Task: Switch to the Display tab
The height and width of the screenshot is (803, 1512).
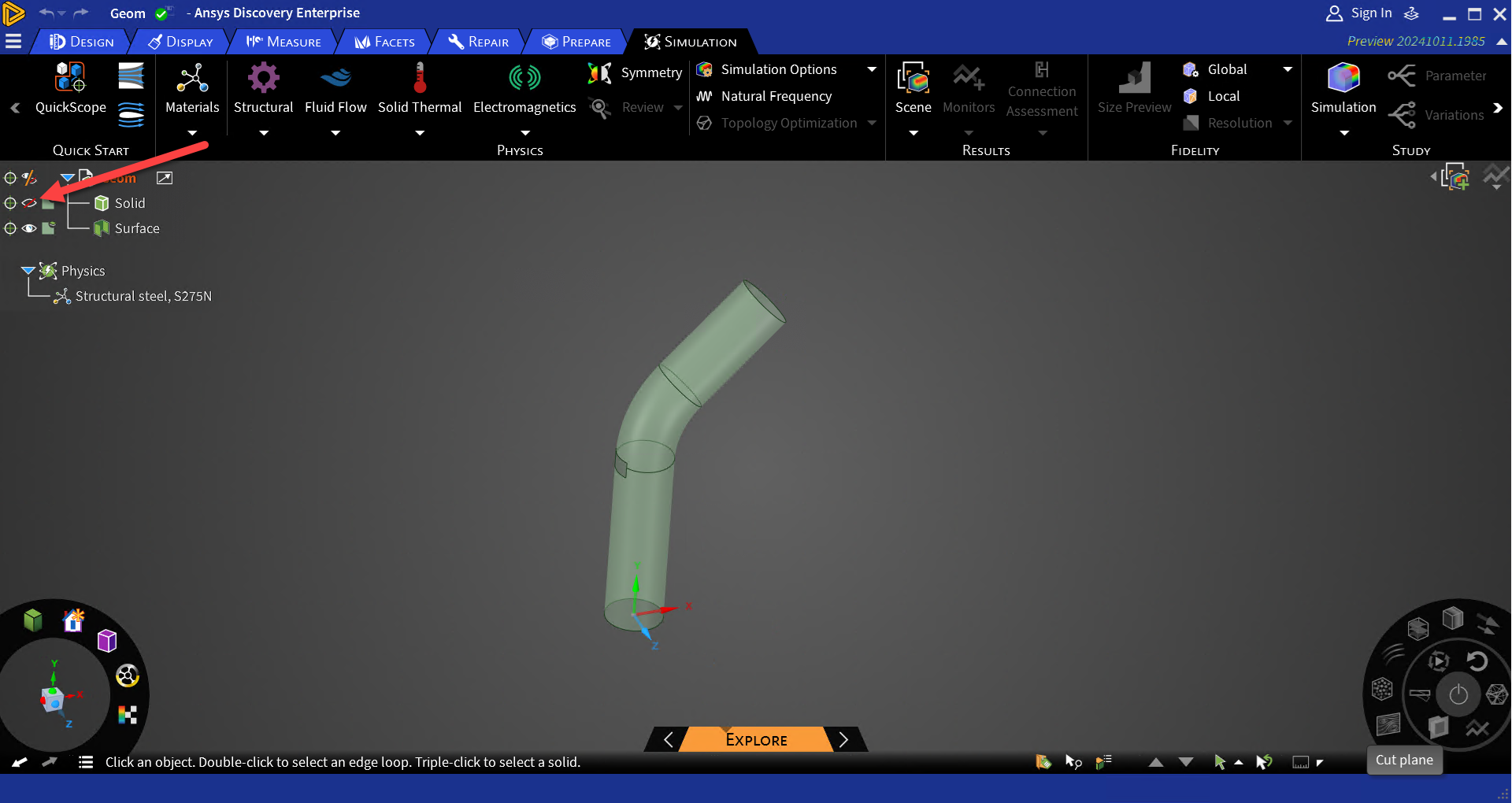Action: pos(180,42)
